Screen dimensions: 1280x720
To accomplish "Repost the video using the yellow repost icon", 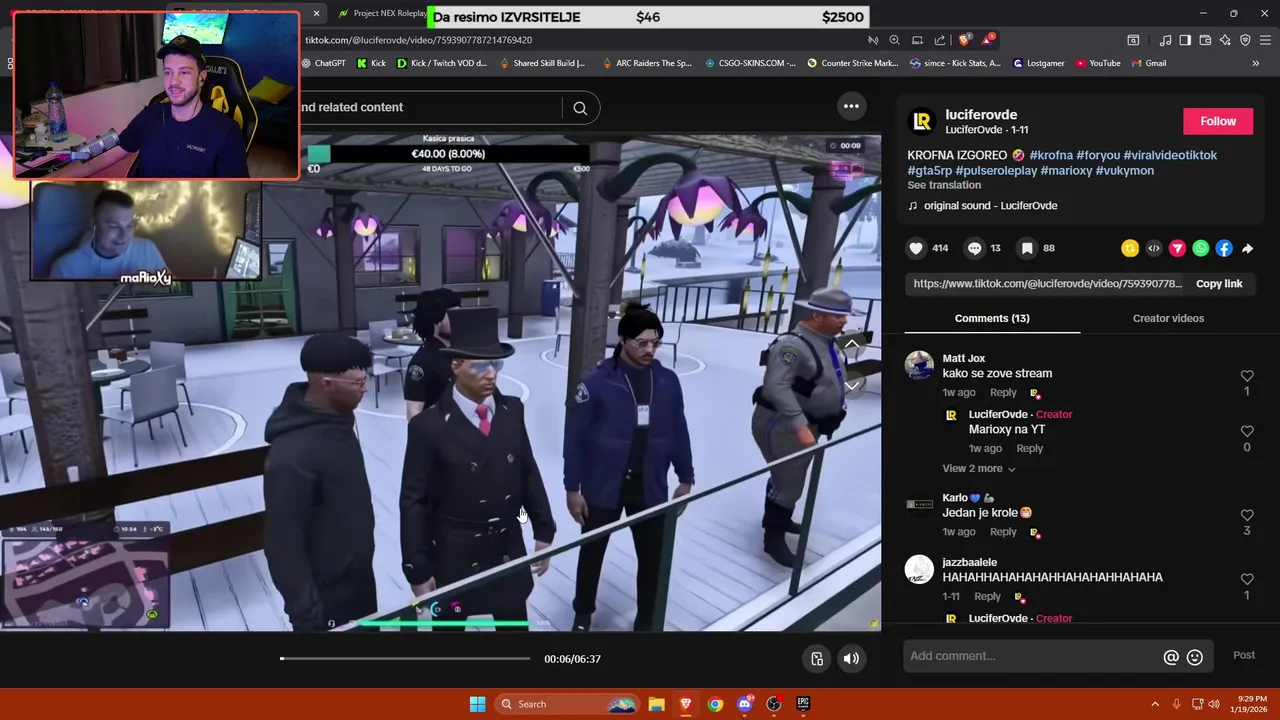I will pos(1130,248).
